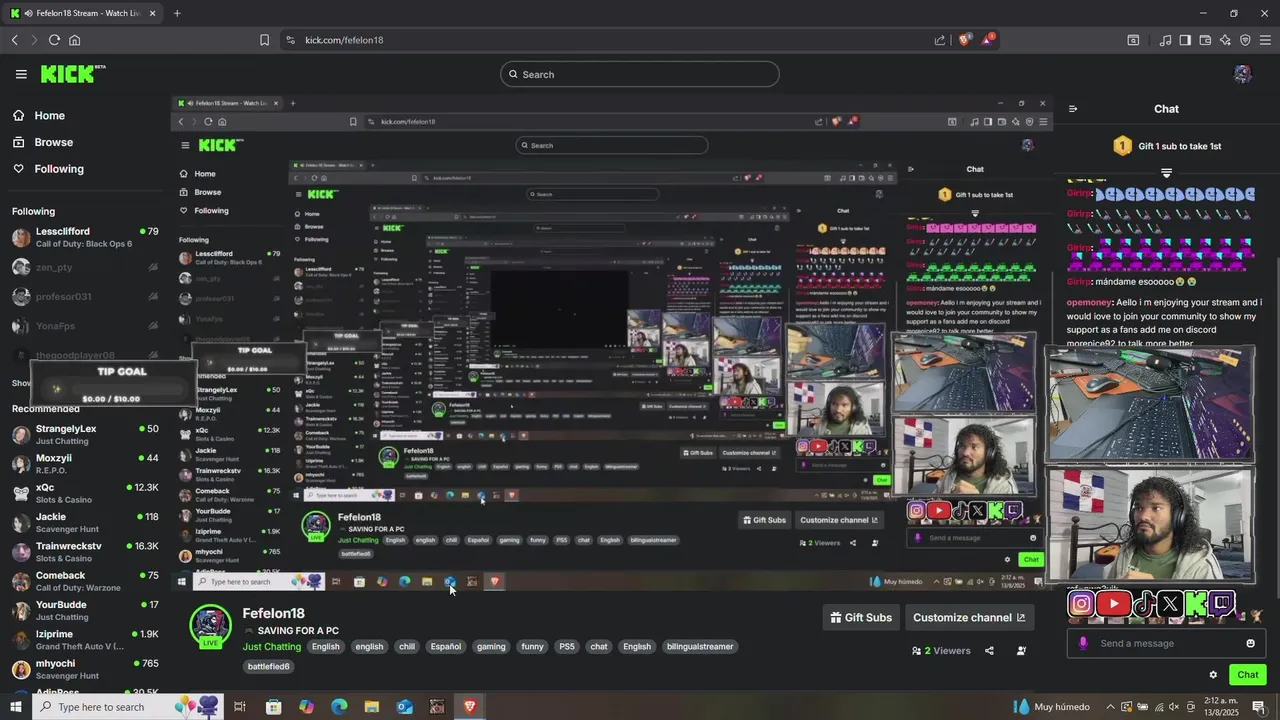1280x720 pixels.
Task: Open StrangelyLex recommended channel
Action: pyautogui.click(x=85, y=434)
